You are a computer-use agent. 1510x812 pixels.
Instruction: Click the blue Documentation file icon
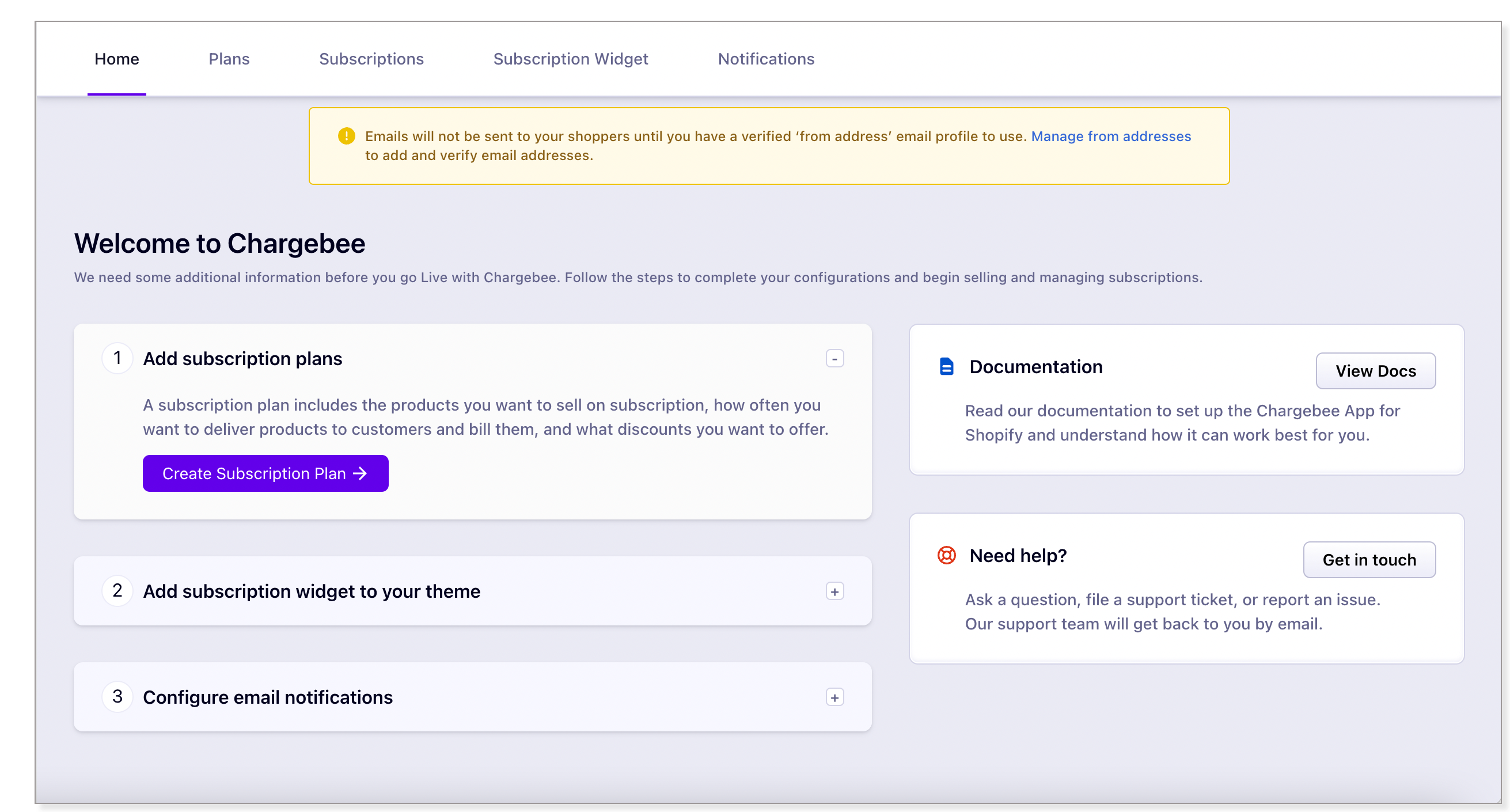click(946, 366)
